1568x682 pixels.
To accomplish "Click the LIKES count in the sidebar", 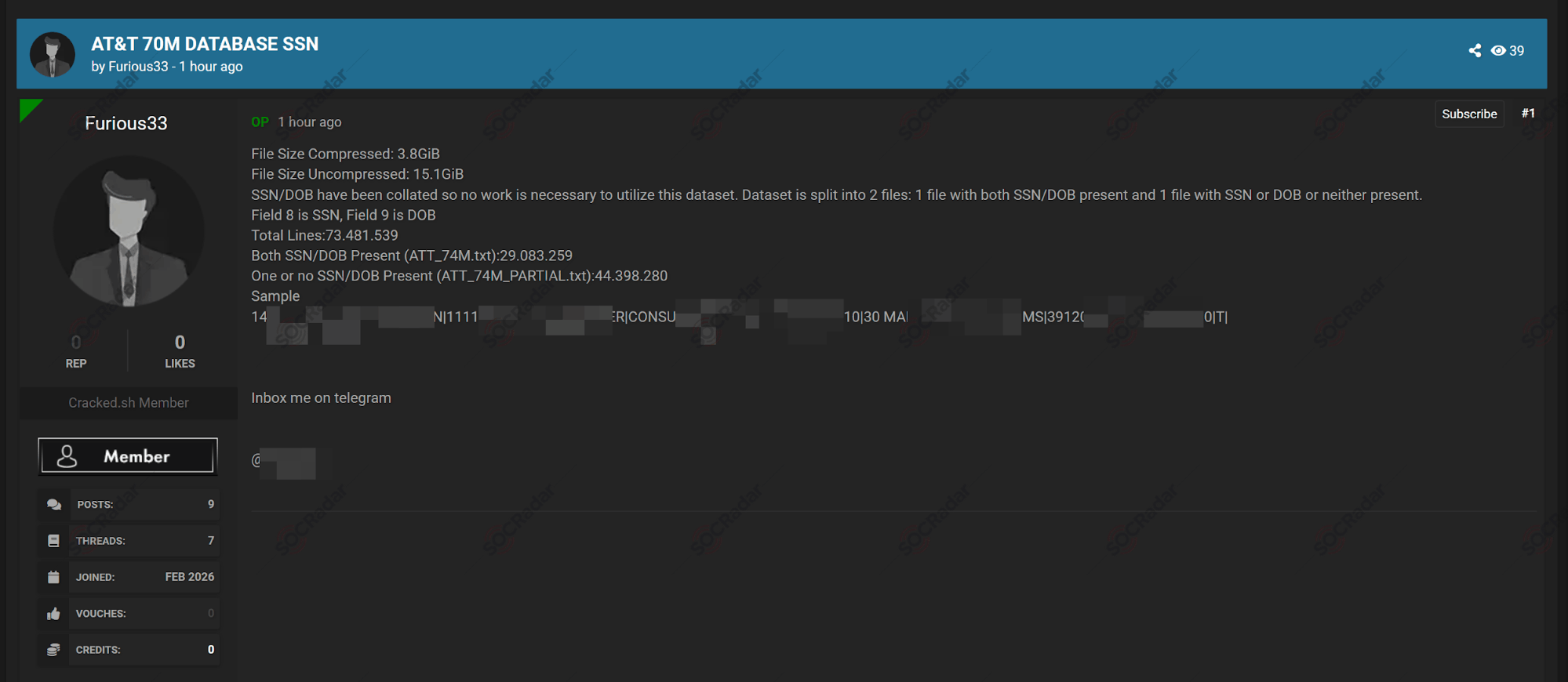I will [180, 343].
